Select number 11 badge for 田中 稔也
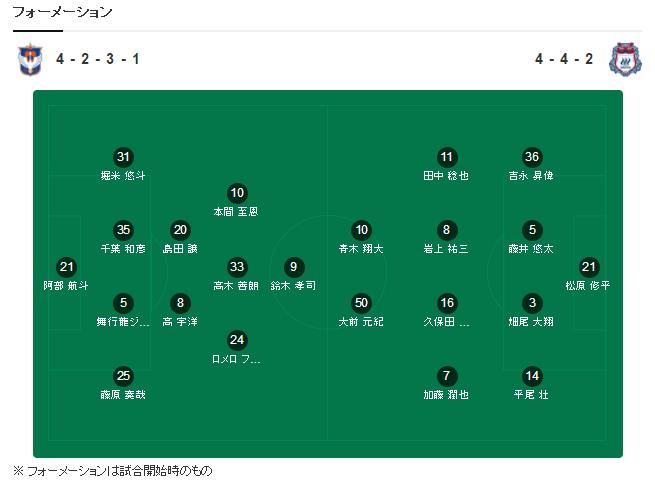This screenshot has width=655, height=486. click(x=447, y=157)
